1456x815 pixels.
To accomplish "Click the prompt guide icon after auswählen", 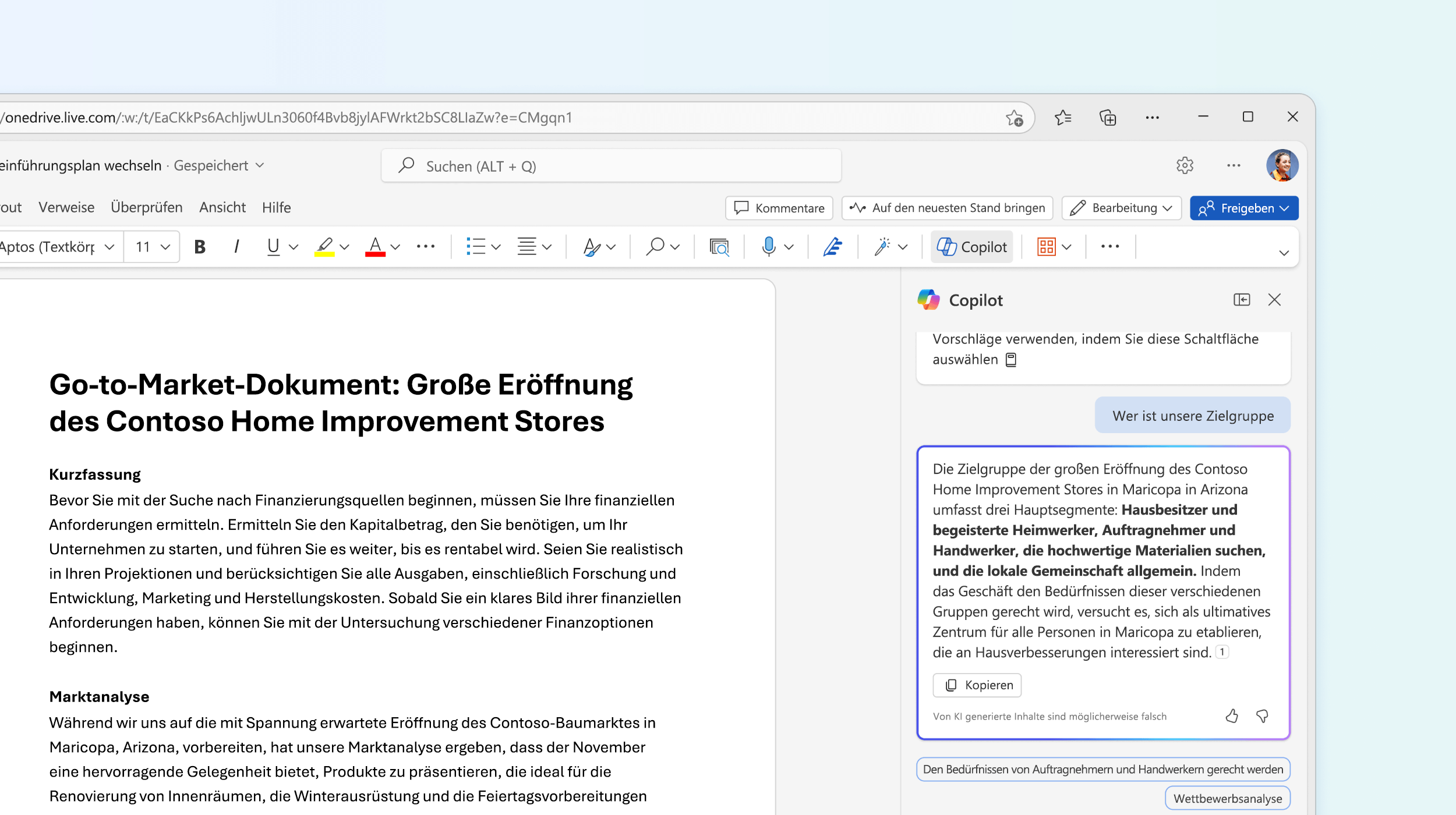I will pyautogui.click(x=1011, y=360).
